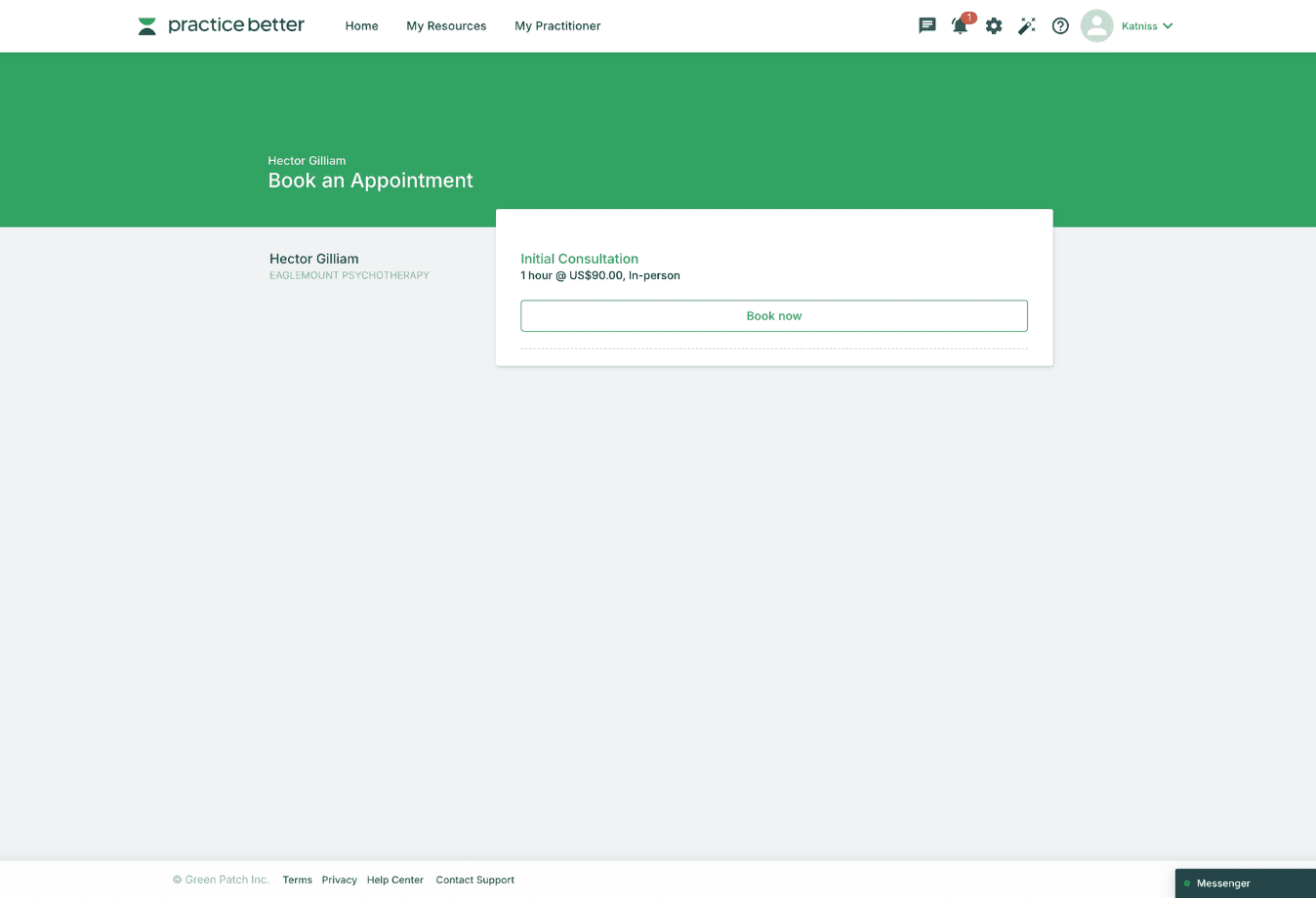The height and width of the screenshot is (898, 1316).
Task: Click the Initial Consultation service title
Action: tap(579, 259)
